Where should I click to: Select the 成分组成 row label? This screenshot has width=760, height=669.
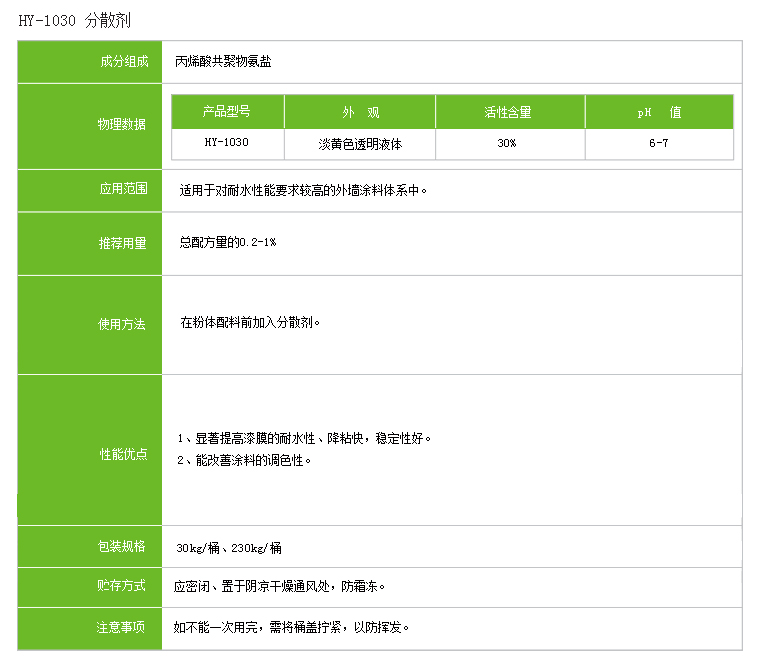pos(122,61)
